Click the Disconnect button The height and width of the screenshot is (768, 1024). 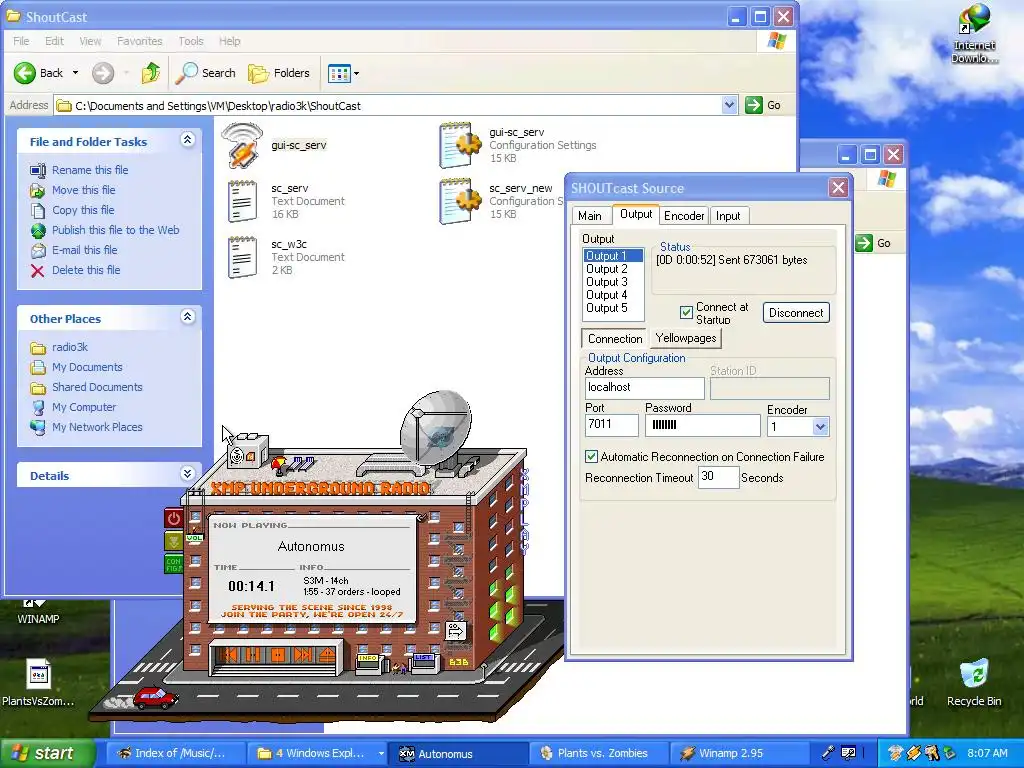[795, 313]
